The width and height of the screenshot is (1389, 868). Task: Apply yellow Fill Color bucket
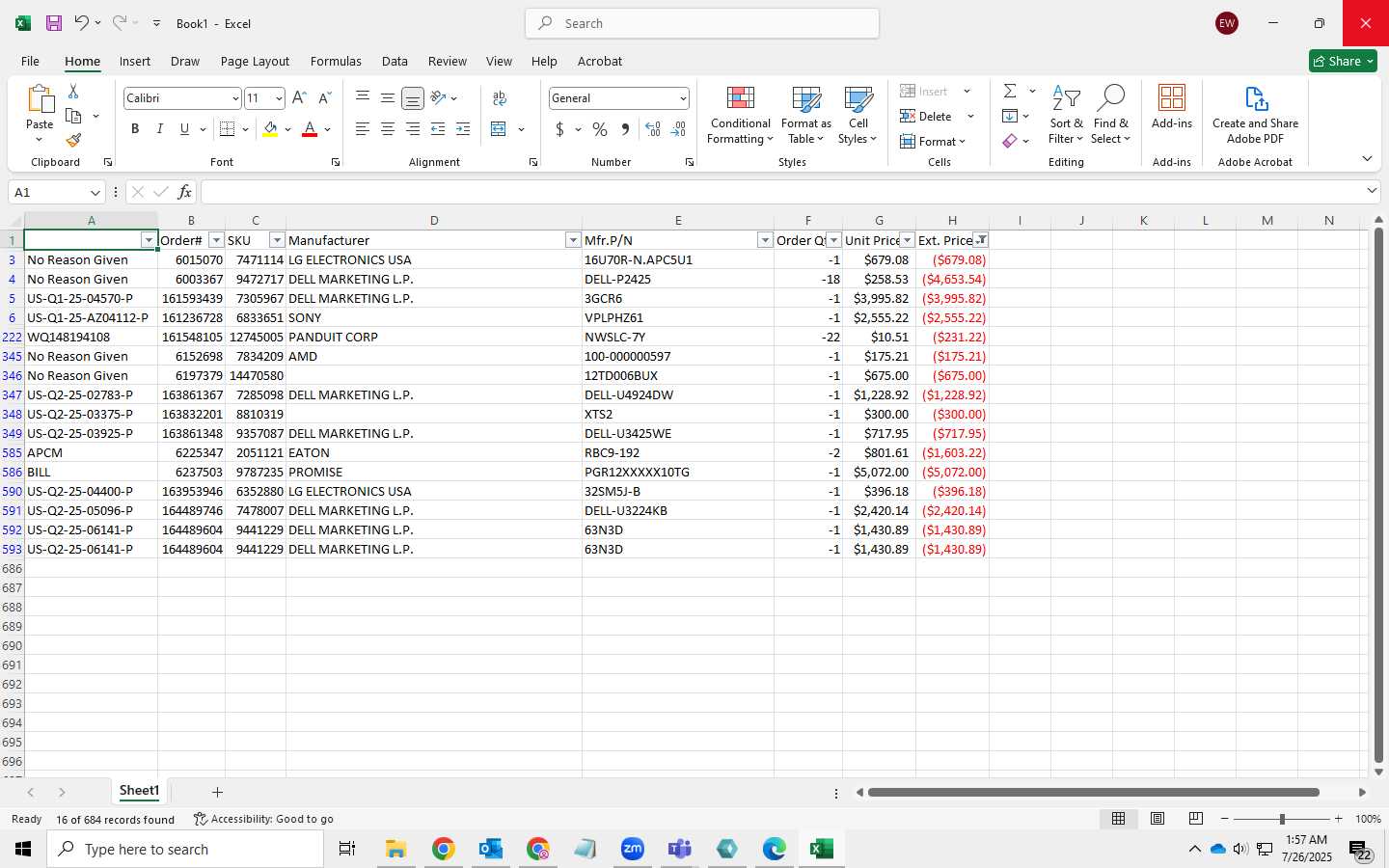270,129
